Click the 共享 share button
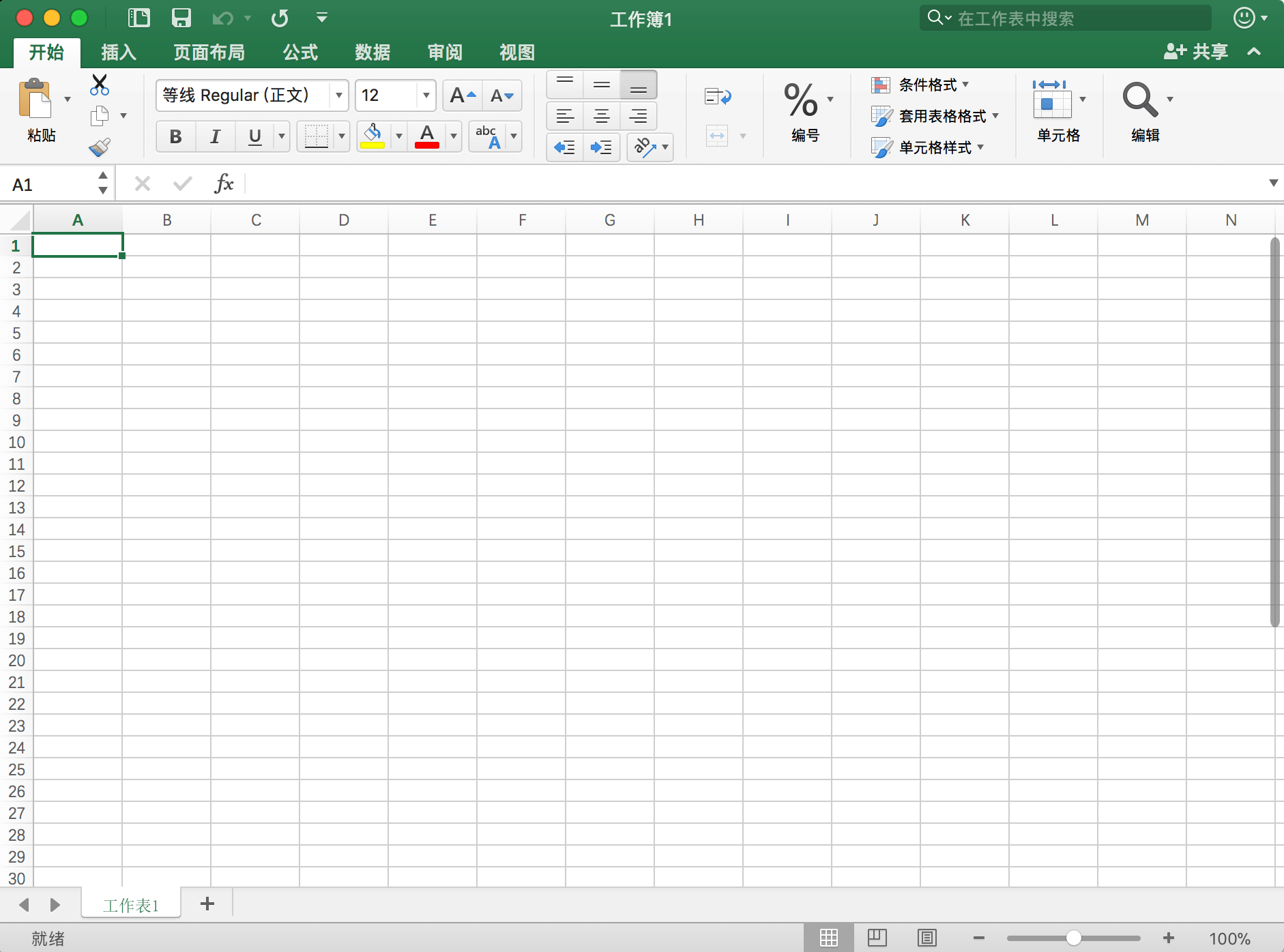Image resolution: width=1284 pixels, height=952 pixels. (1196, 52)
